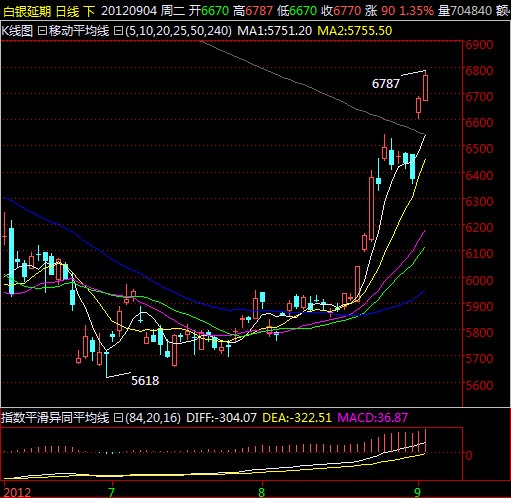Image resolution: width=511 pixels, height=498 pixels.
Task: Click the 5618 low annotation on chart
Action: (145, 381)
